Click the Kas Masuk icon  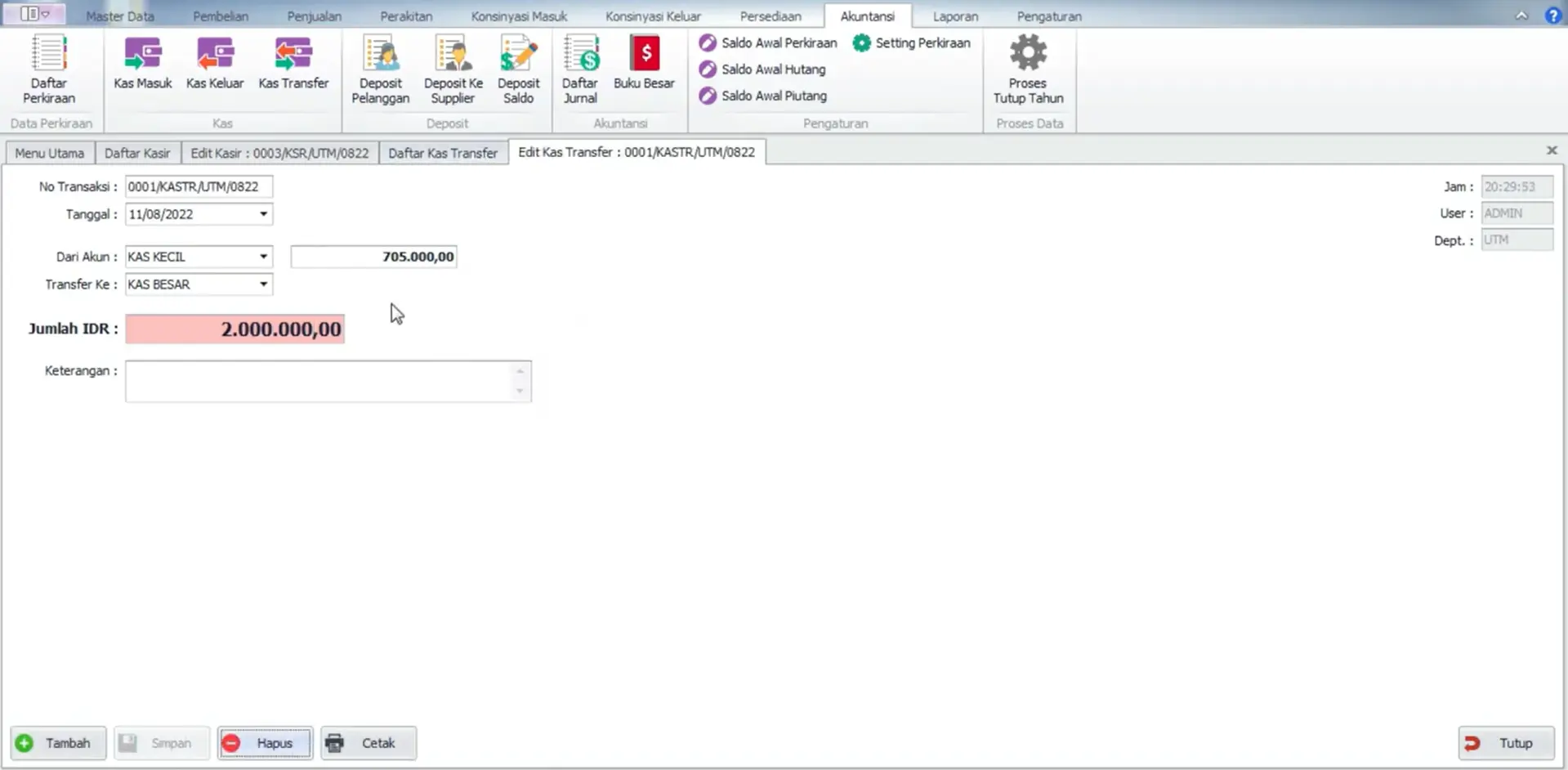pyautogui.click(x=143, y=64)
